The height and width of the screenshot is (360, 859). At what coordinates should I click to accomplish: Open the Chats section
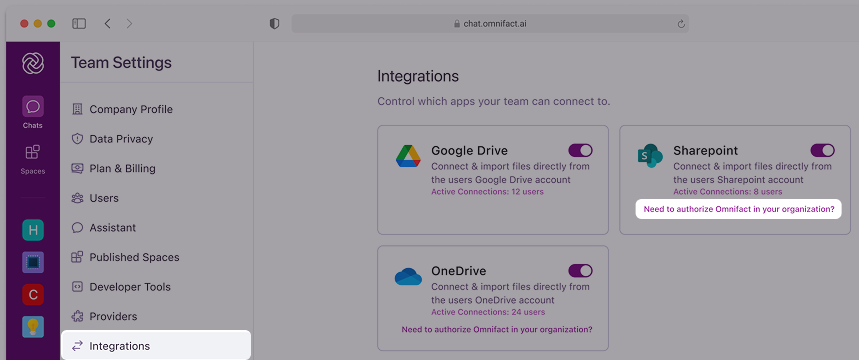[x=33, y=112]
